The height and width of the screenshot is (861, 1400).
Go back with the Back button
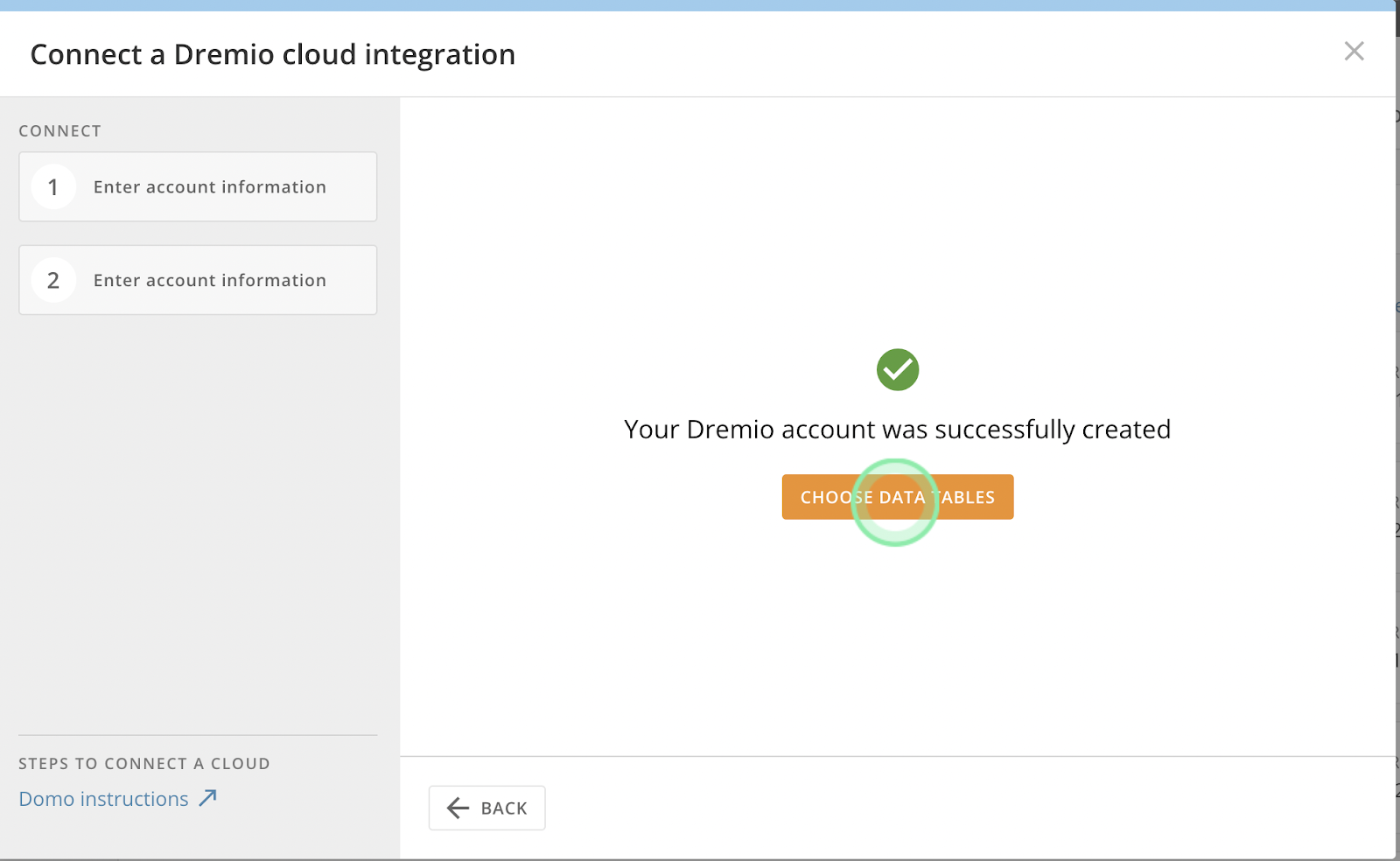(486, 808)
